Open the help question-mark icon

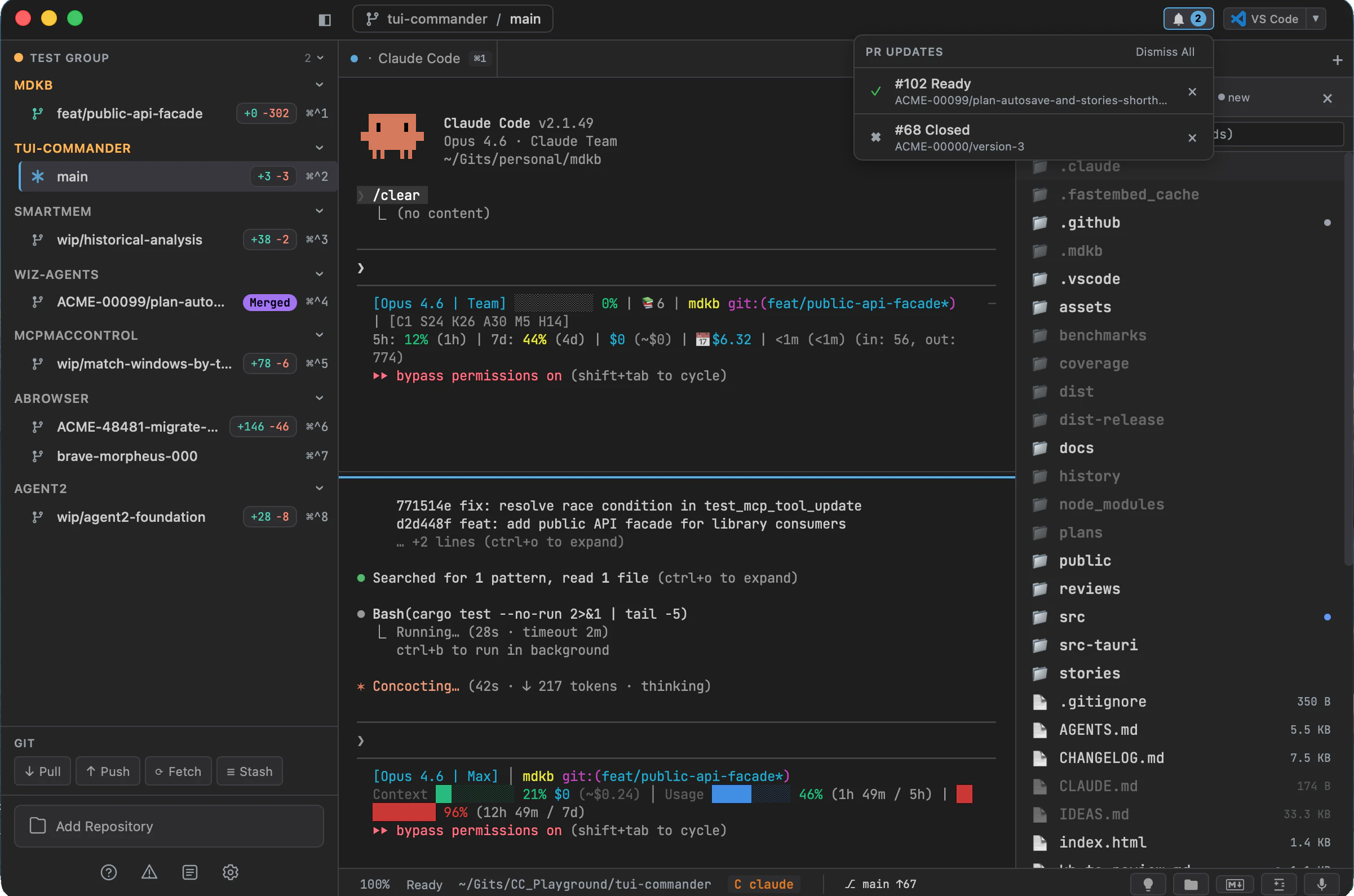[109, 872]
